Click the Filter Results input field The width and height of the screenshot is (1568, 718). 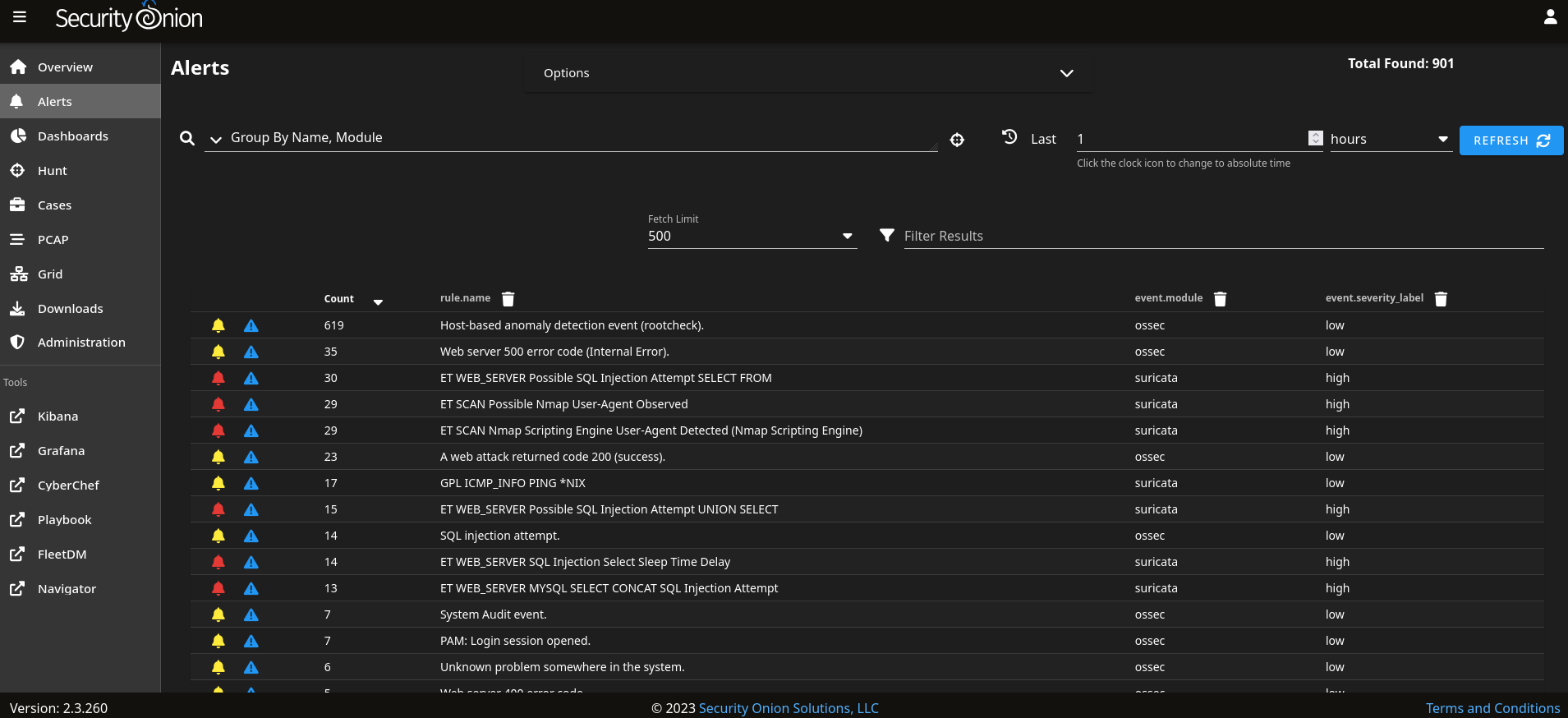click(x=1222, y=237)
